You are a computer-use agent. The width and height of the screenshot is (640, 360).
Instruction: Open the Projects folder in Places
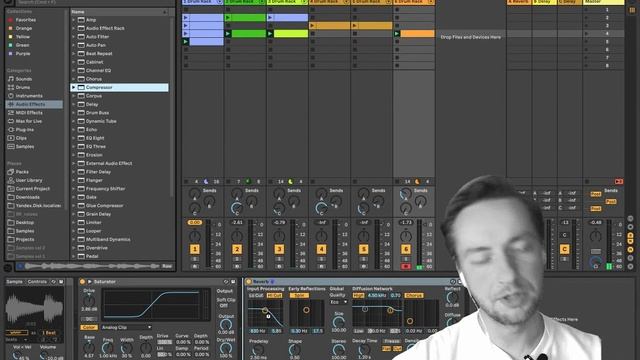pyautogui.click(x=24, y=240)
